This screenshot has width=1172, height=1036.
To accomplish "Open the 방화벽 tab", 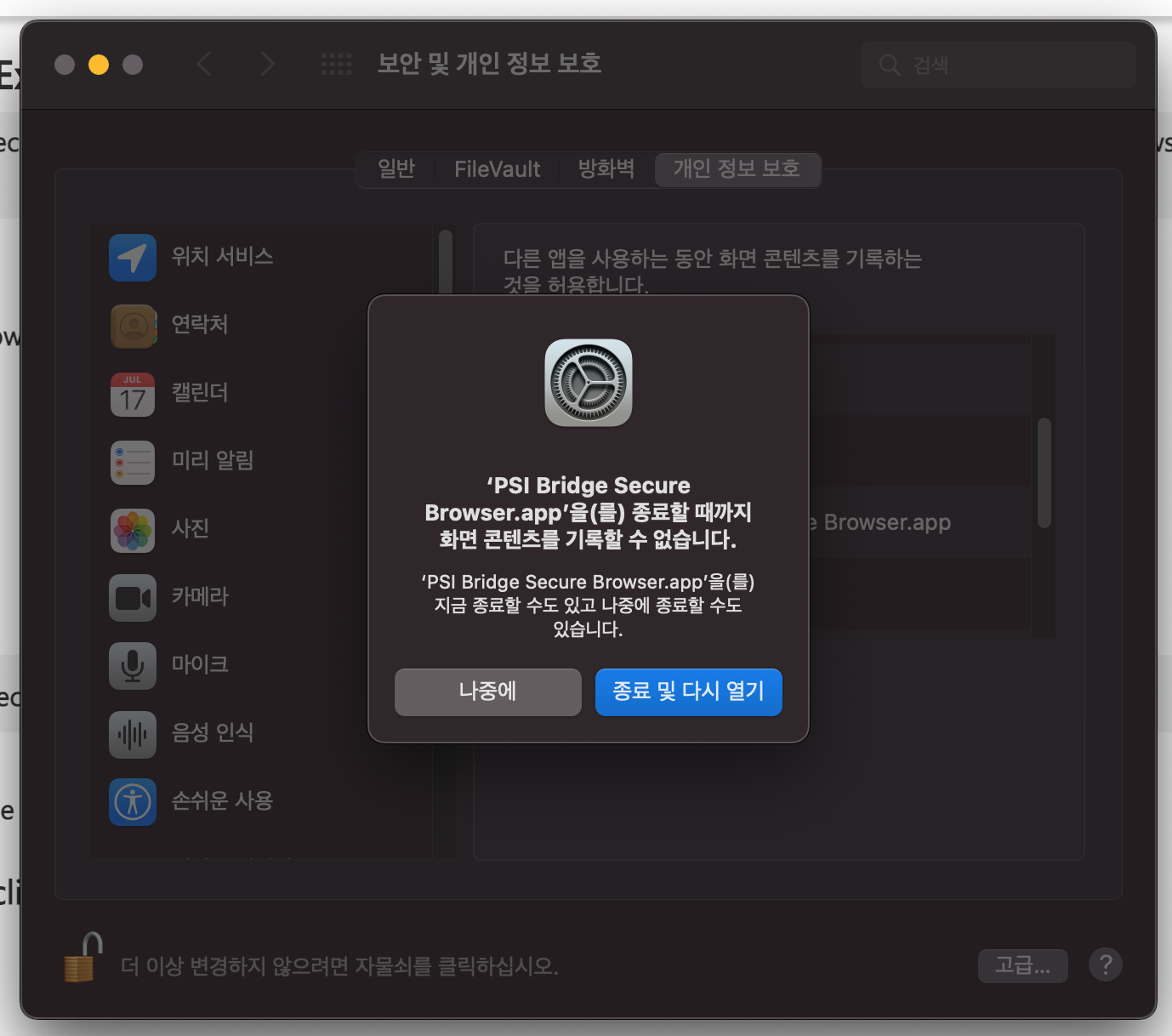I will [606, 169].
